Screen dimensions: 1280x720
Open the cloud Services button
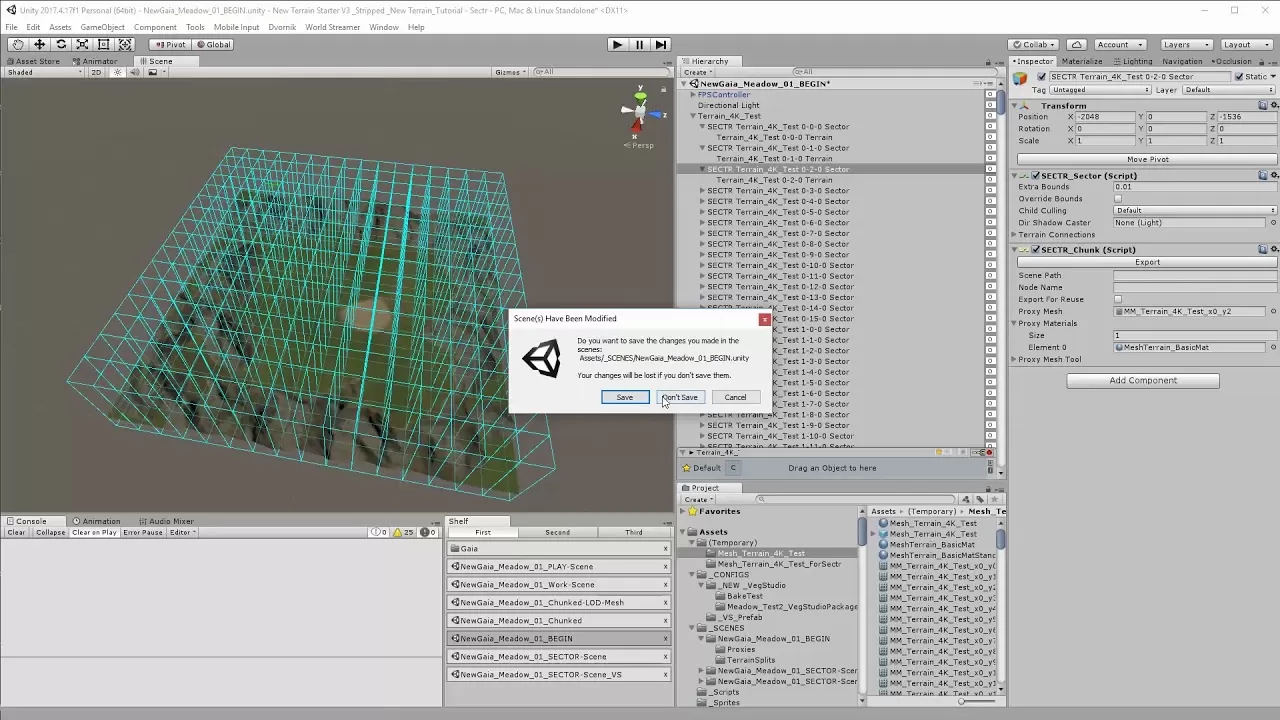[x=1076, y=44]
